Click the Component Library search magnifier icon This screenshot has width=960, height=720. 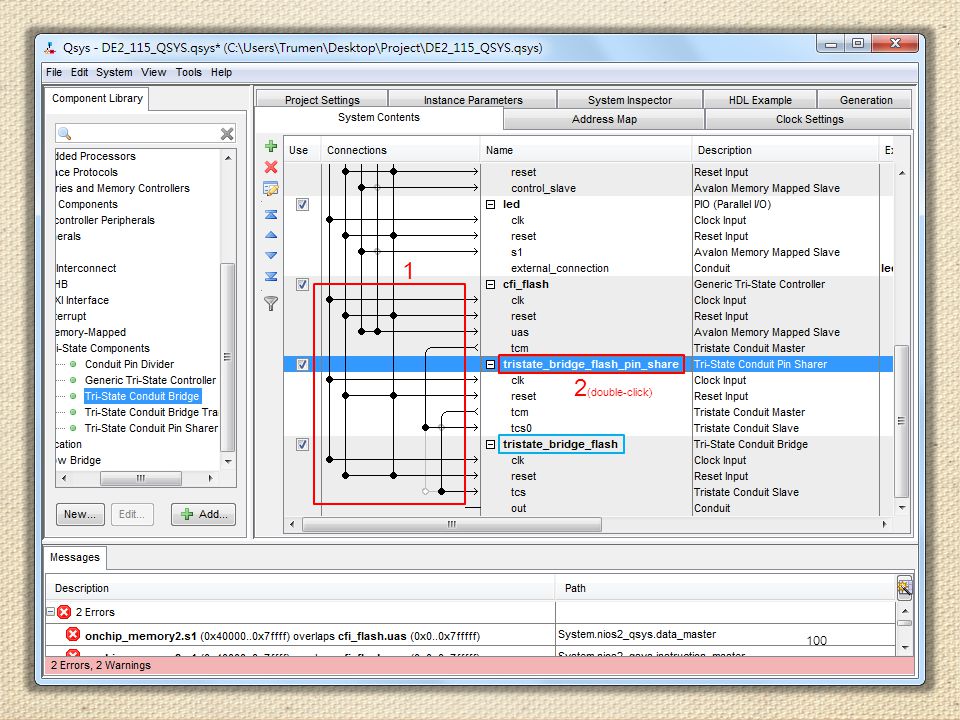[x=64, y=133]
